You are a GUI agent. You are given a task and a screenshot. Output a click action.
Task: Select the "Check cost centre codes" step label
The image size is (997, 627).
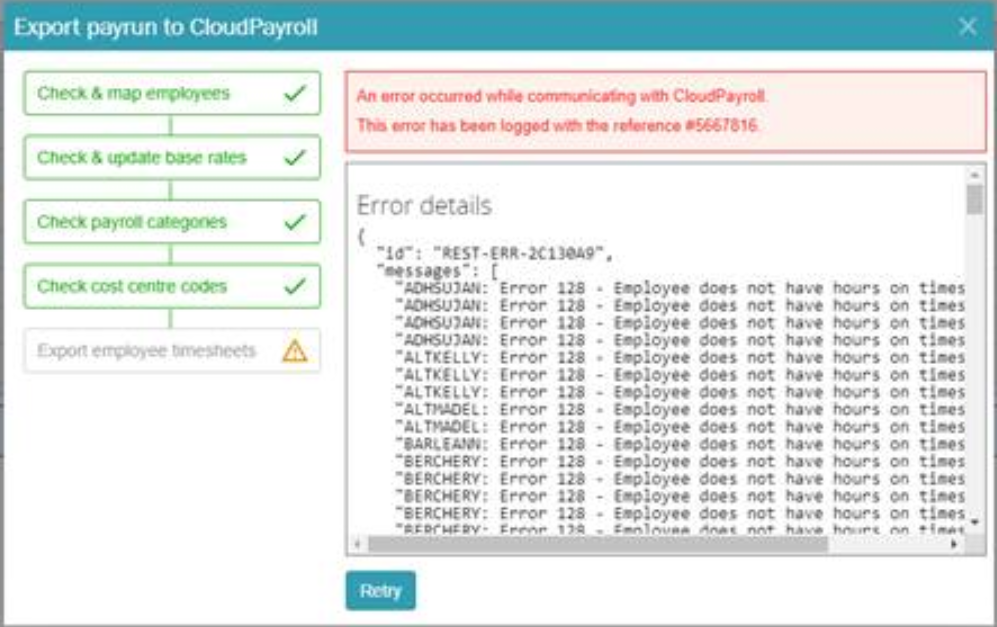[132, 286]
